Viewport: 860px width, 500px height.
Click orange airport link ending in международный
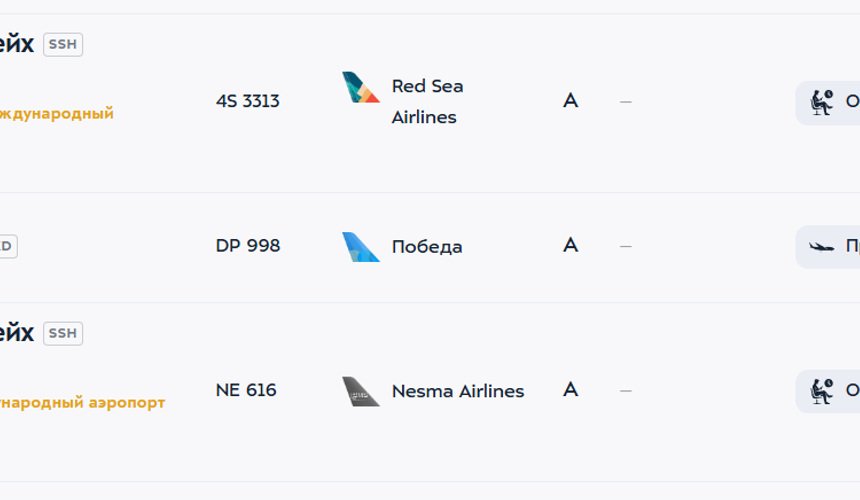[56, 113]
